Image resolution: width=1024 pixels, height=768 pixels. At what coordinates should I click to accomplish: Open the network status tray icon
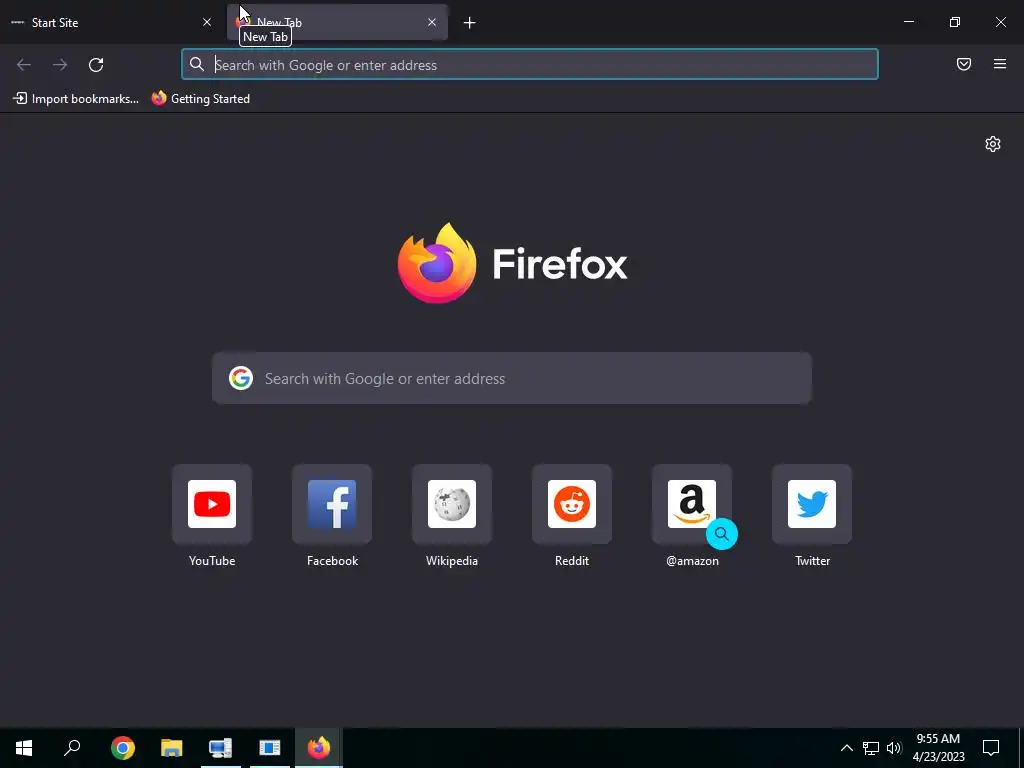coord(871,748)
